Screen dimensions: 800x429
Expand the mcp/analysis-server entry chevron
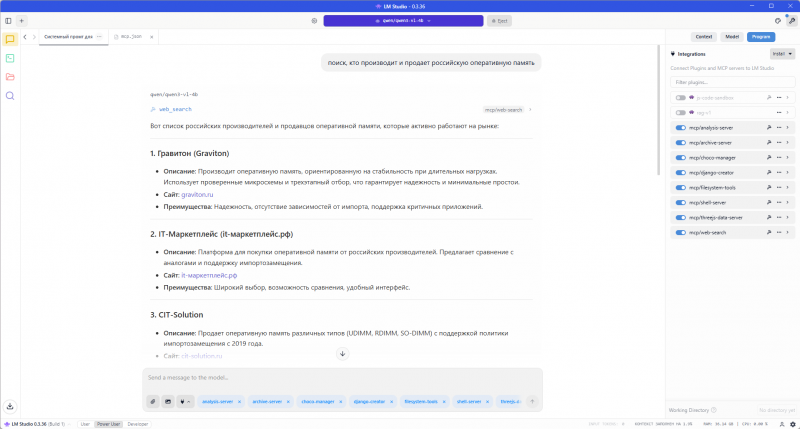pyautogui.click(x=788, y=128)
